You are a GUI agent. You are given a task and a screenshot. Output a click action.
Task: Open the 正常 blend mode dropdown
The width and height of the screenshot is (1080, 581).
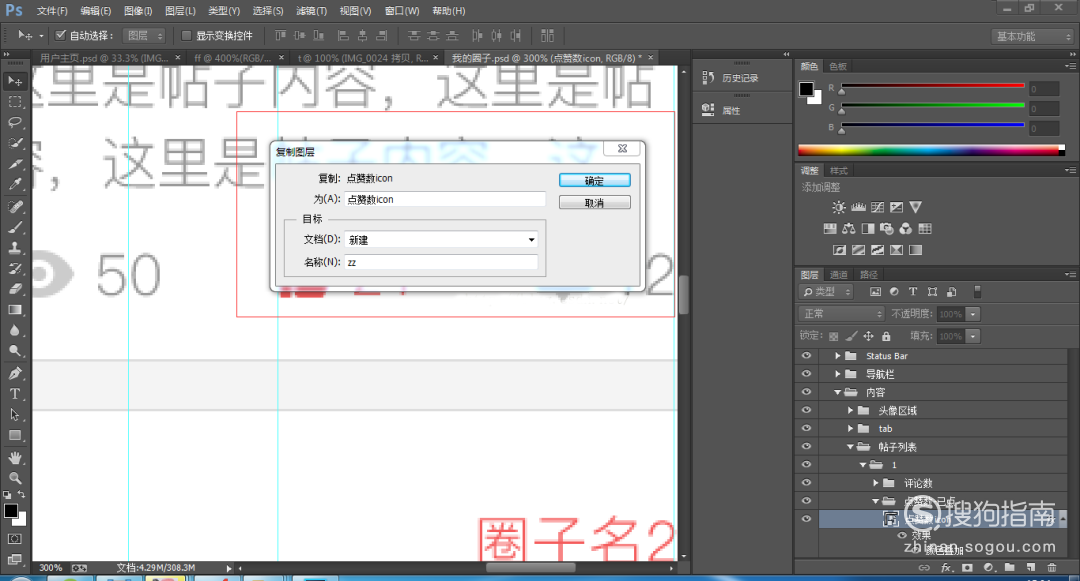[842, 313]
